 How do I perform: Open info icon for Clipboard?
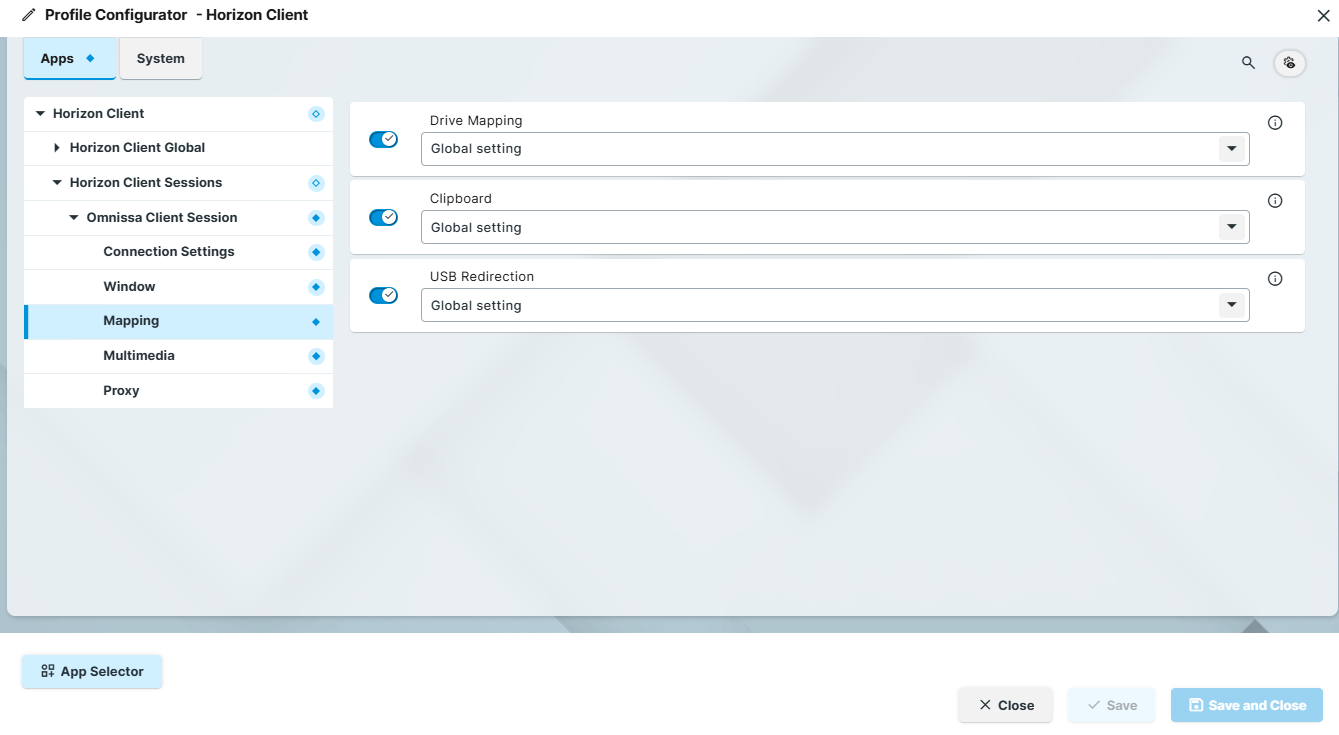1275,201
